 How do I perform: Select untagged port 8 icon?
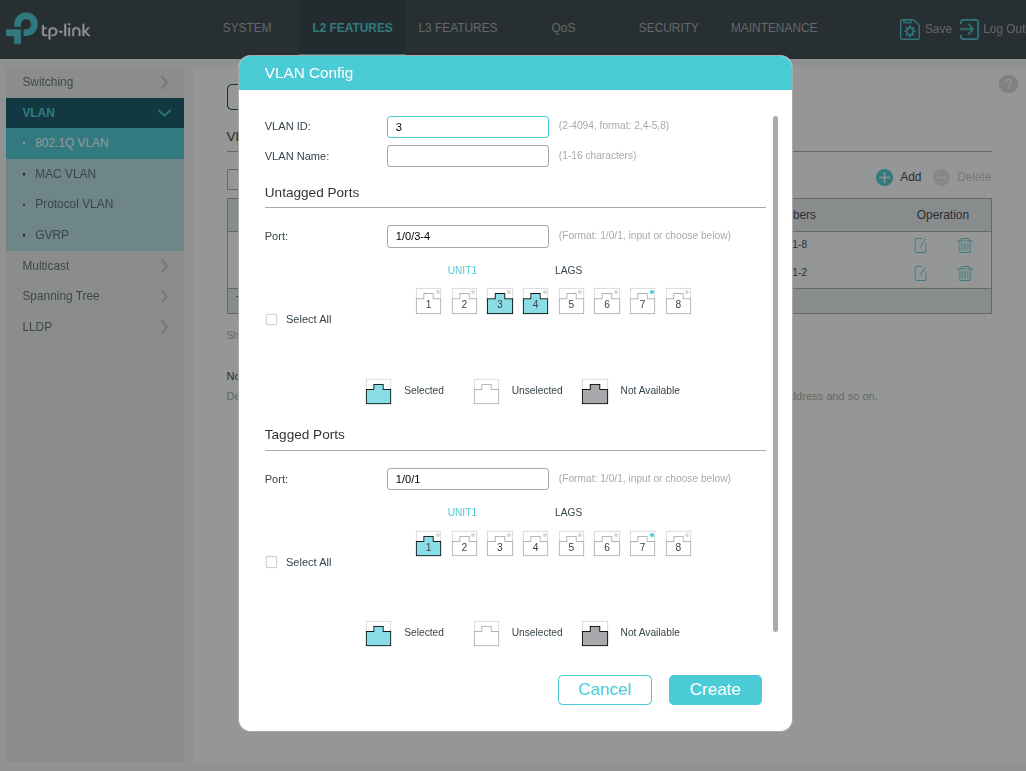[678, 302]
